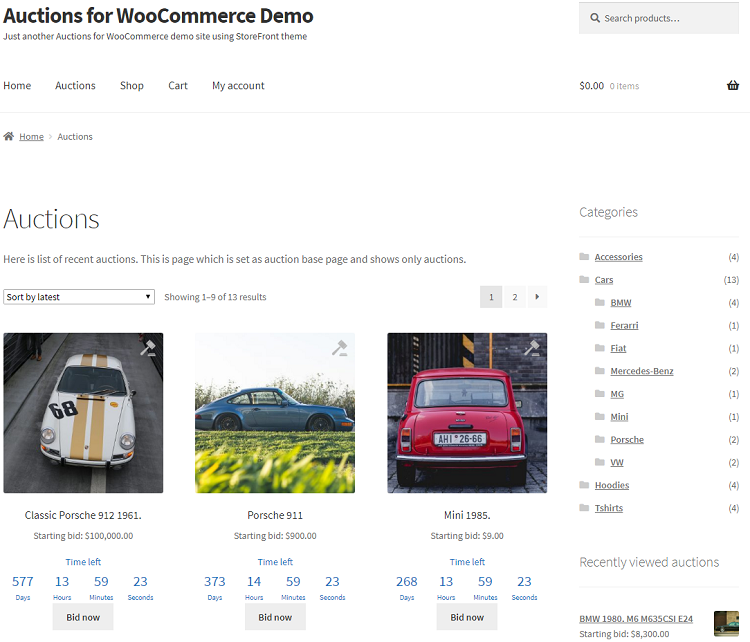Click the Auctions for WooCommerce Demo site title

point(158,16)
